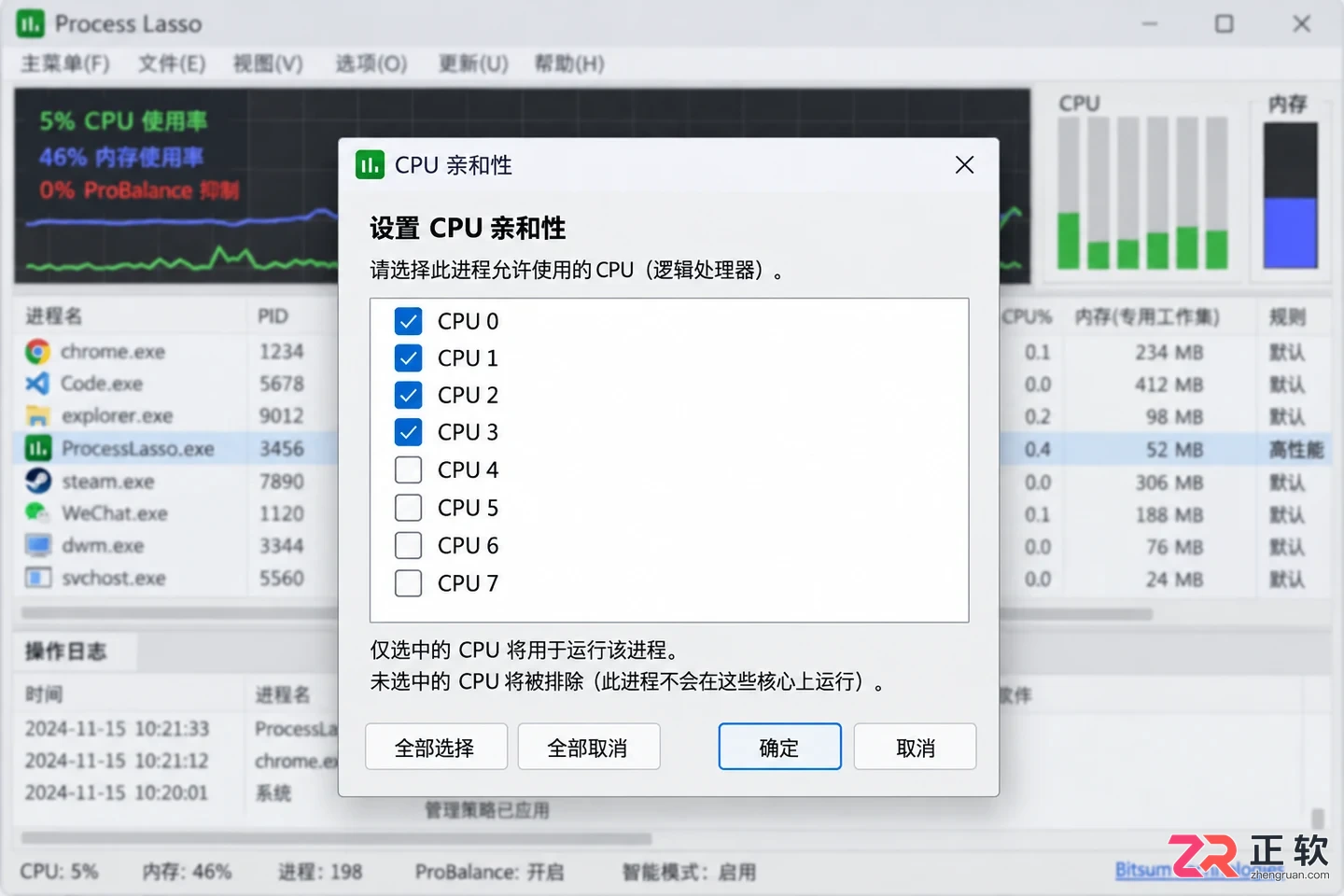Click the svchost.exe icon
This screenshot has height=896, width=1344.
coord(37,579)
